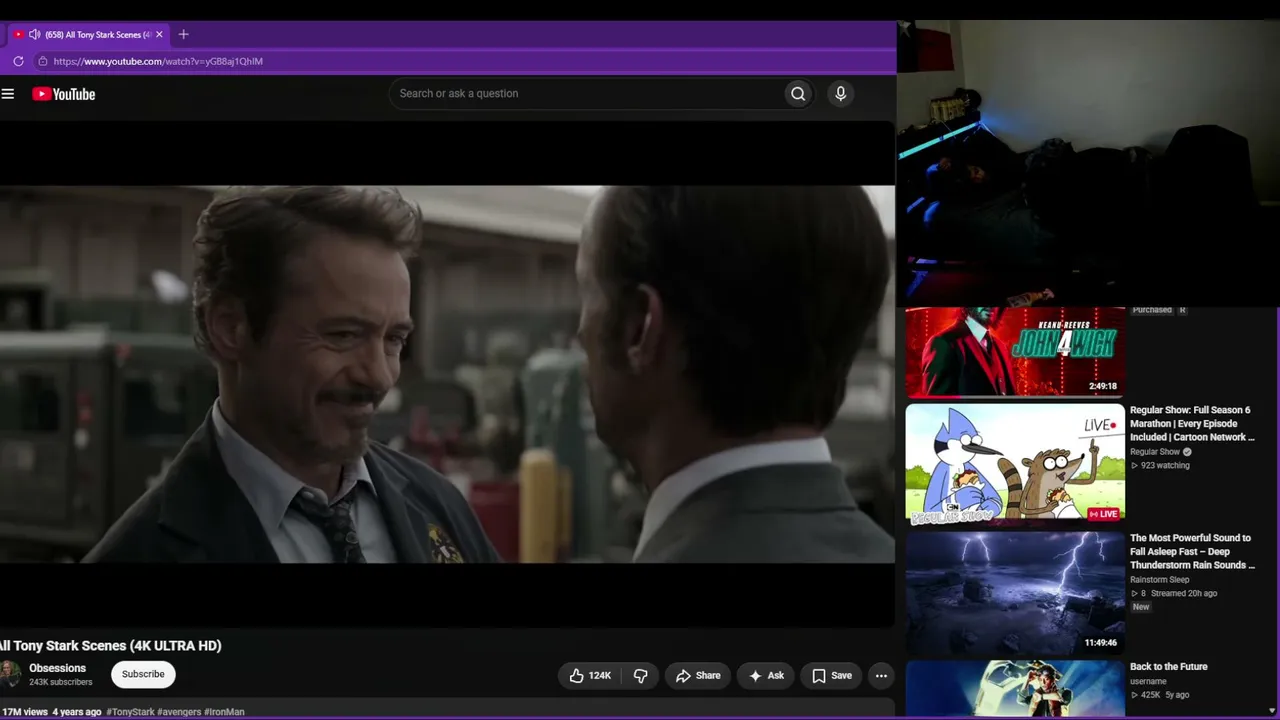Open the Back to the Future title
The width and height of the screenshot is (1280, 720).
(x=1169, y=667)
